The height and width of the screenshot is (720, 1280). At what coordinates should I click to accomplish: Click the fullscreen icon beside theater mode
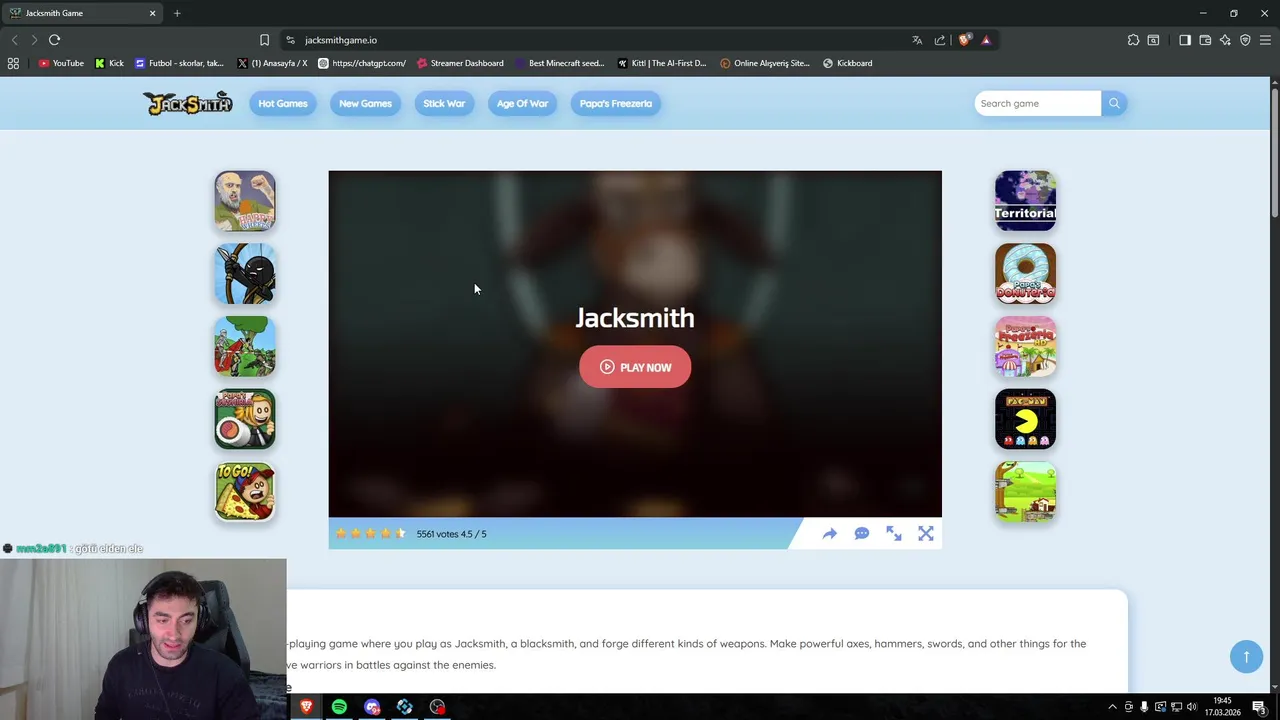tap(926, 534)
